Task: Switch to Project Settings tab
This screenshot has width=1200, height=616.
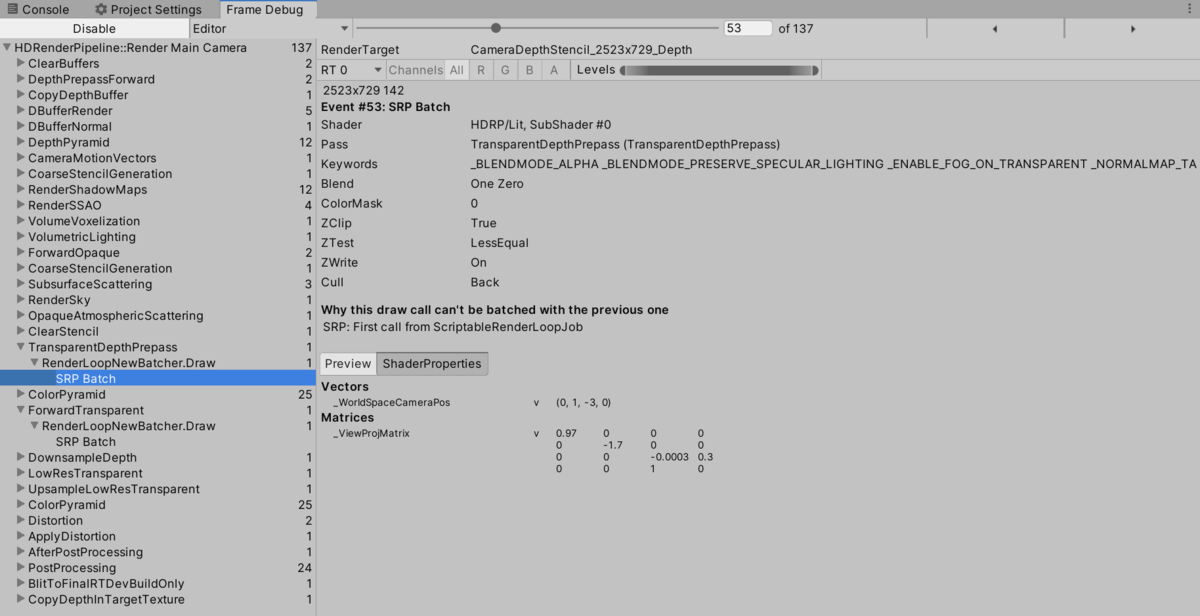Action: pos(148,9)
